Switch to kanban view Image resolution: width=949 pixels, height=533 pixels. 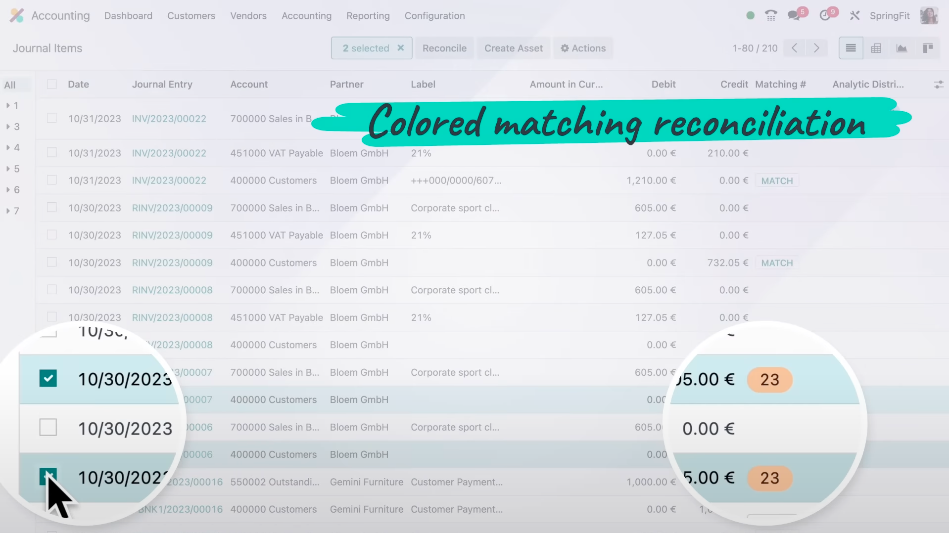[x=927, y=48]
